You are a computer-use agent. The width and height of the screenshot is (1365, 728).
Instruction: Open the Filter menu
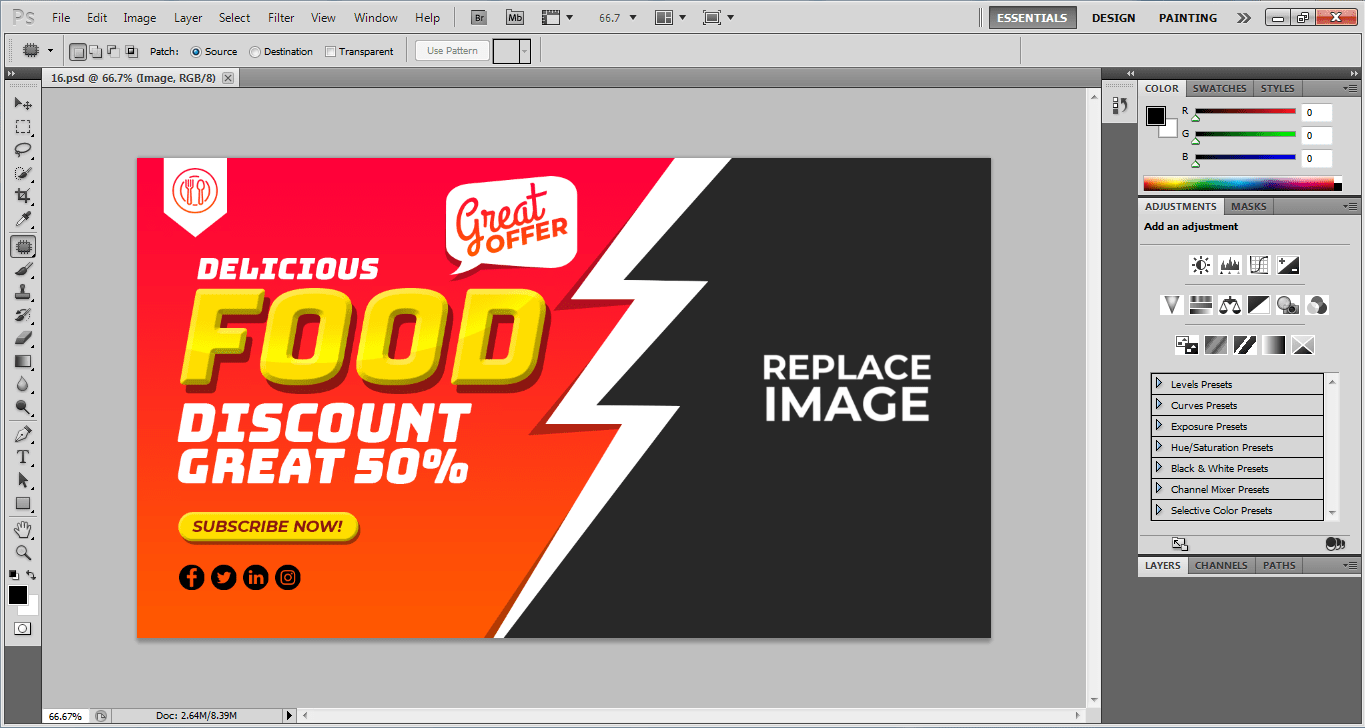click(x=281, y=18)
